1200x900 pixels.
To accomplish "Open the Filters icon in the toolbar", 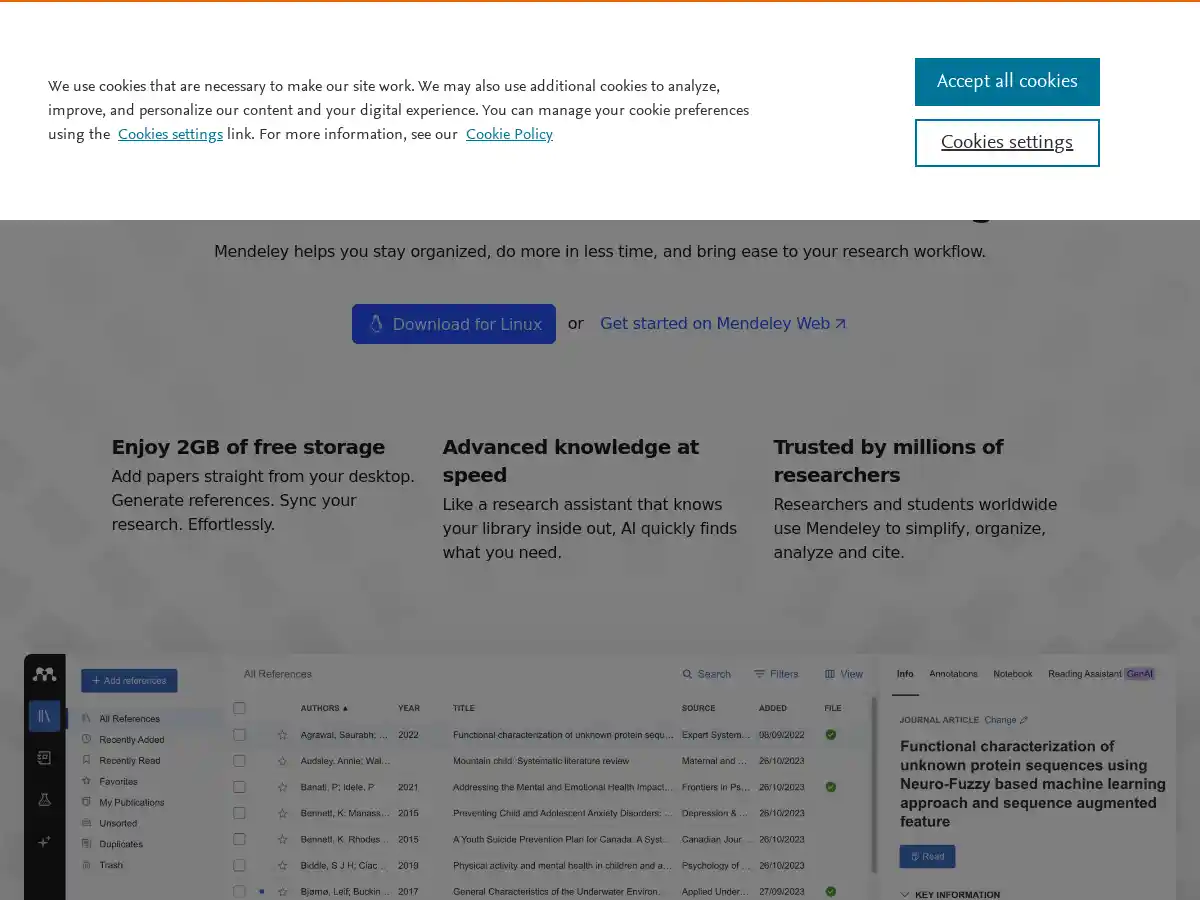I will [x=758, y=673].
